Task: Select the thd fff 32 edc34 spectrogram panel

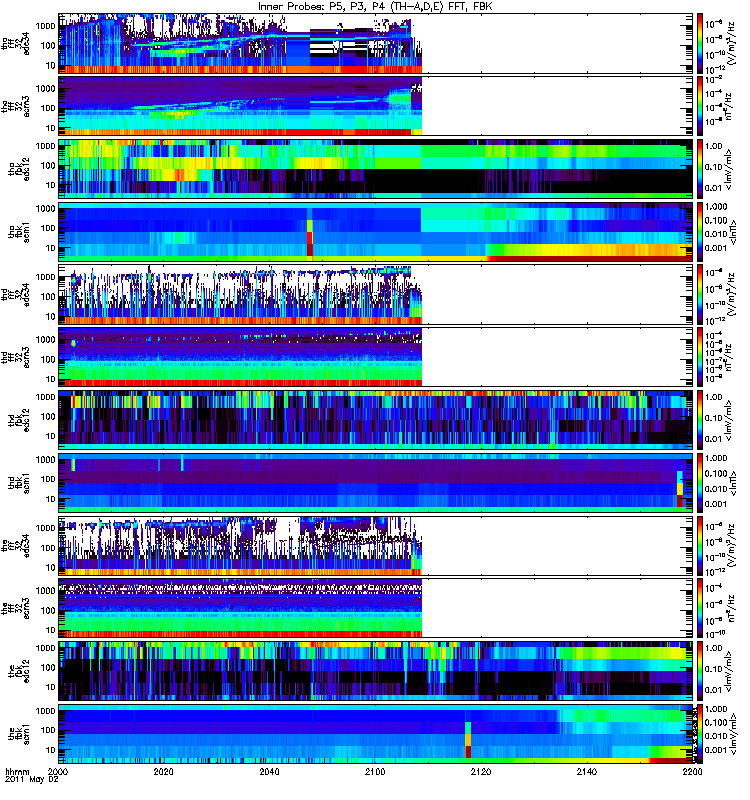Action: 376,294
